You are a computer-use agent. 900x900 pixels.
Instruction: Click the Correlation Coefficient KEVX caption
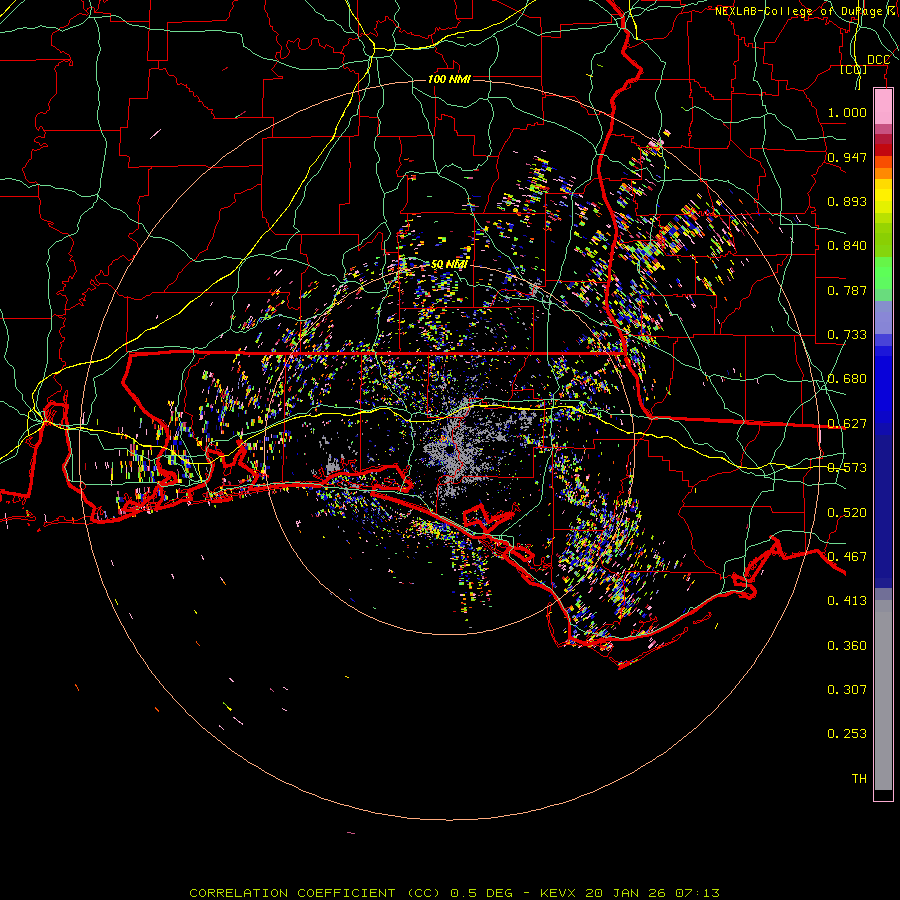[454, 893]
